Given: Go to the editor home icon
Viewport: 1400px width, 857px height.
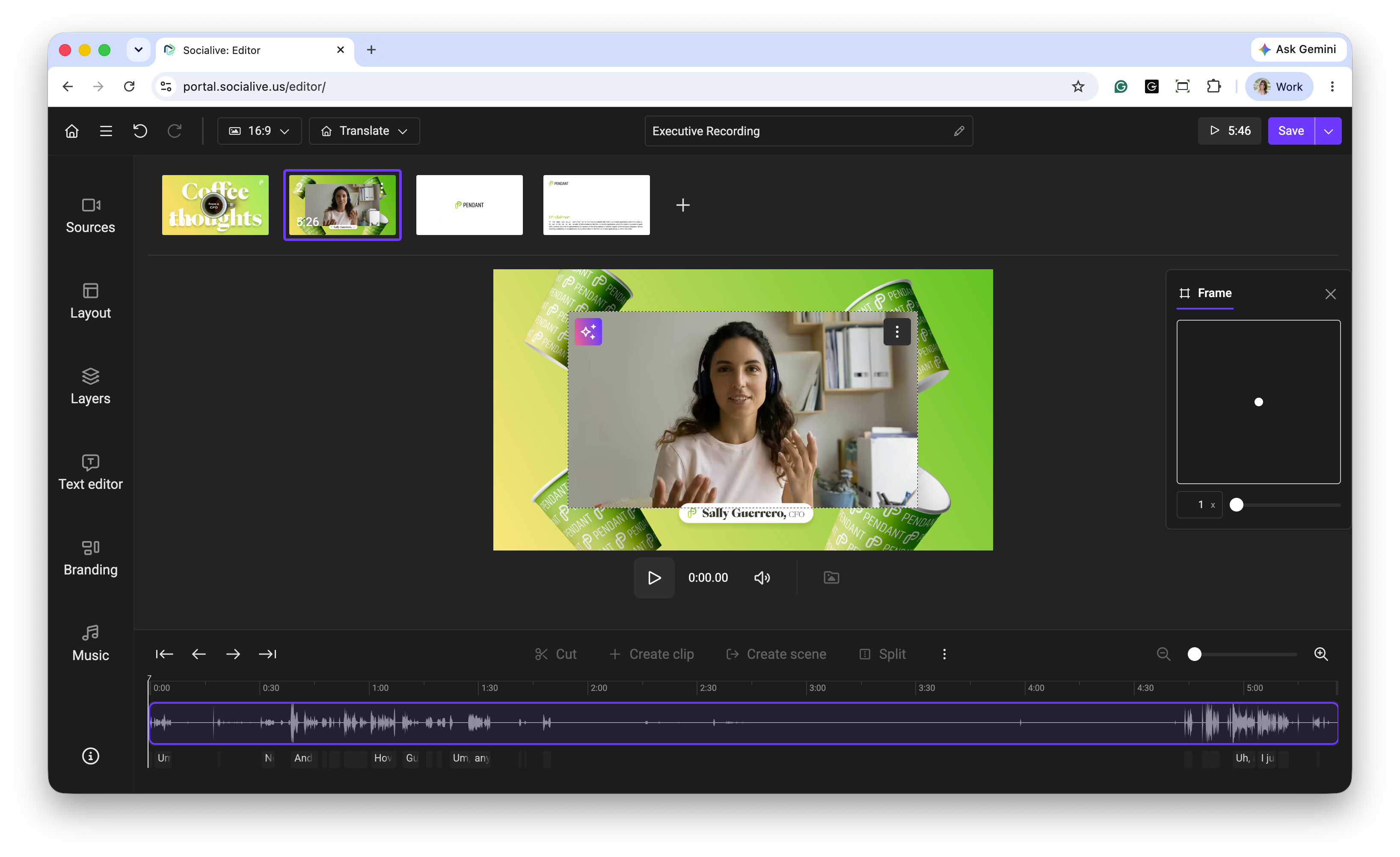Looking at the screenshot, I should pos(71,131).
